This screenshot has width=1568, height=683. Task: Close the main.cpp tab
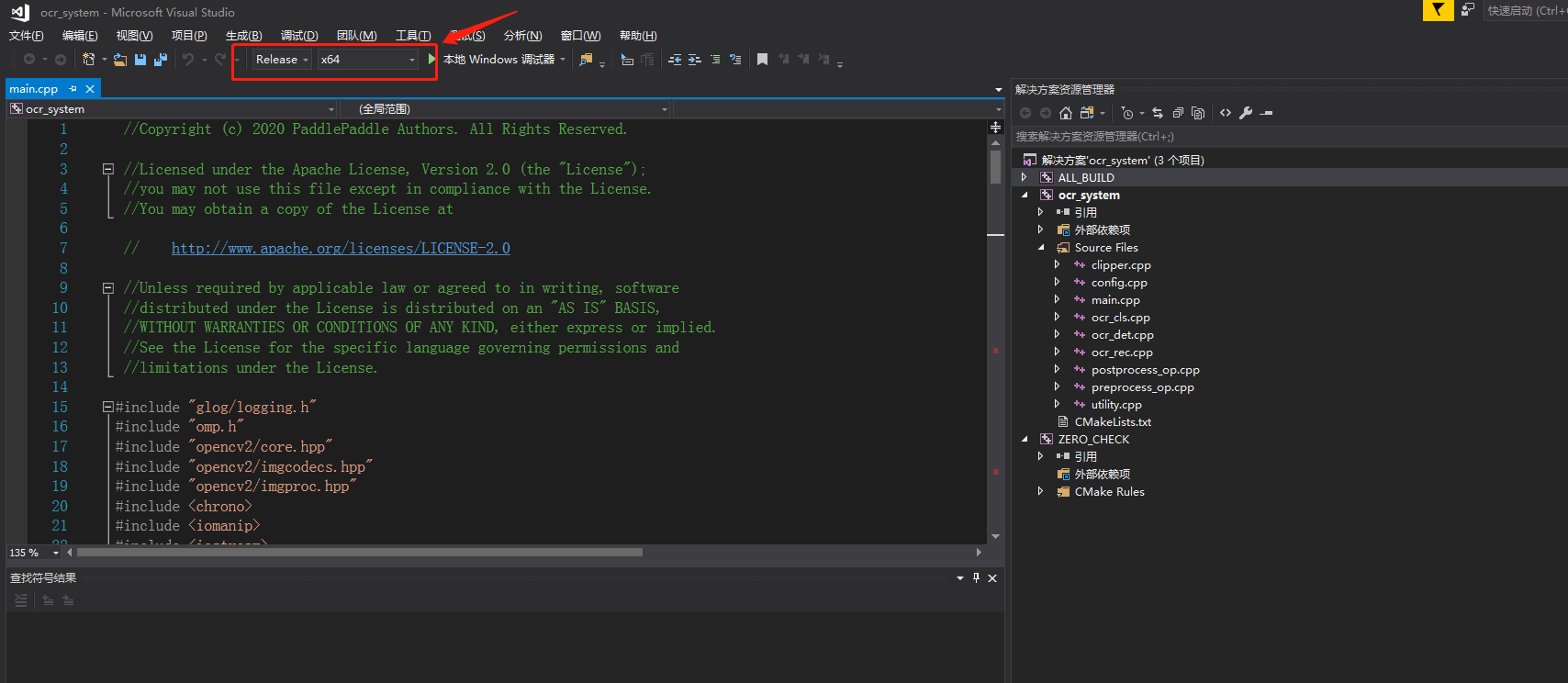click(90, 89)
